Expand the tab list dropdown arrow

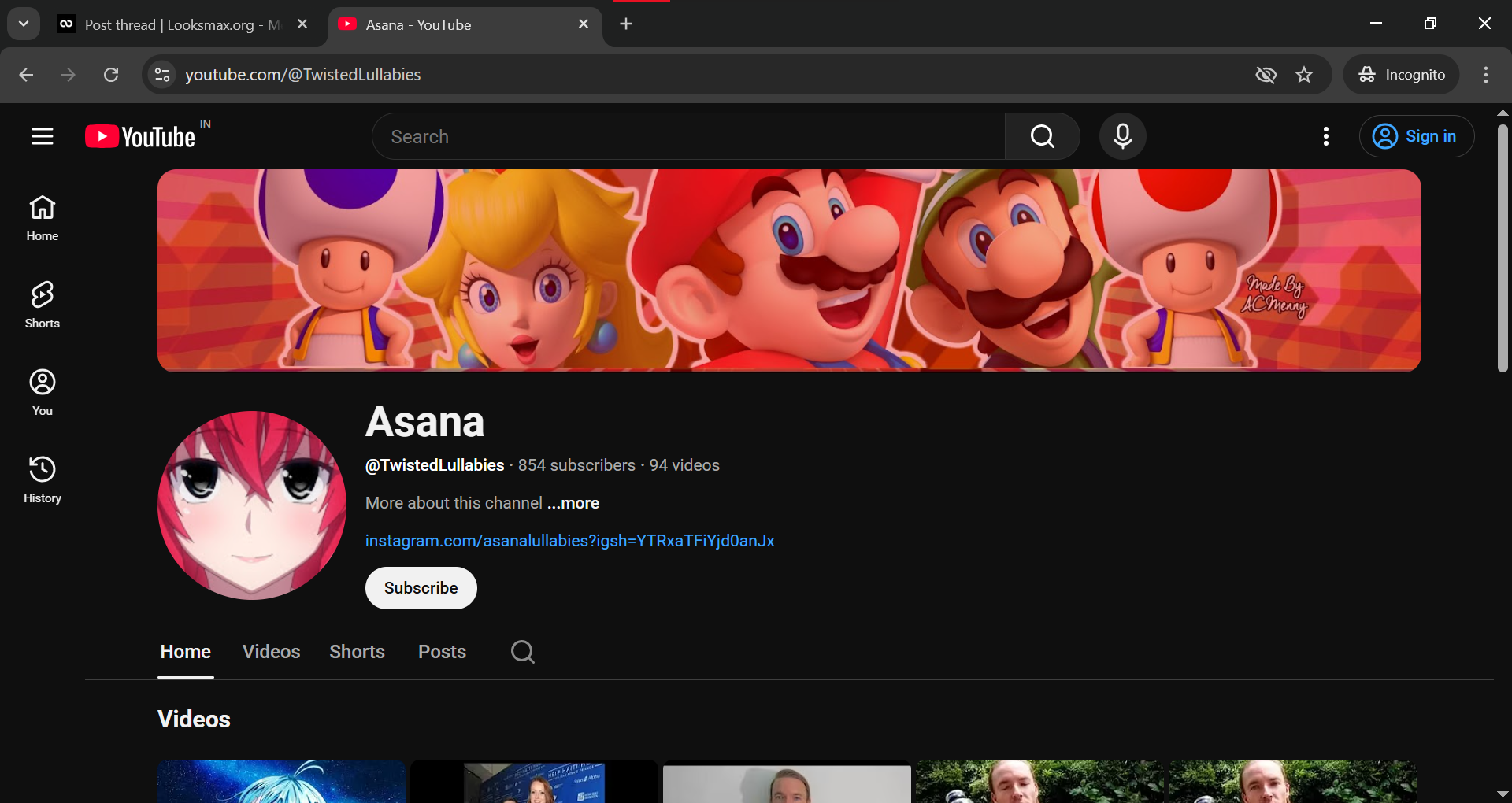[23, 23]
